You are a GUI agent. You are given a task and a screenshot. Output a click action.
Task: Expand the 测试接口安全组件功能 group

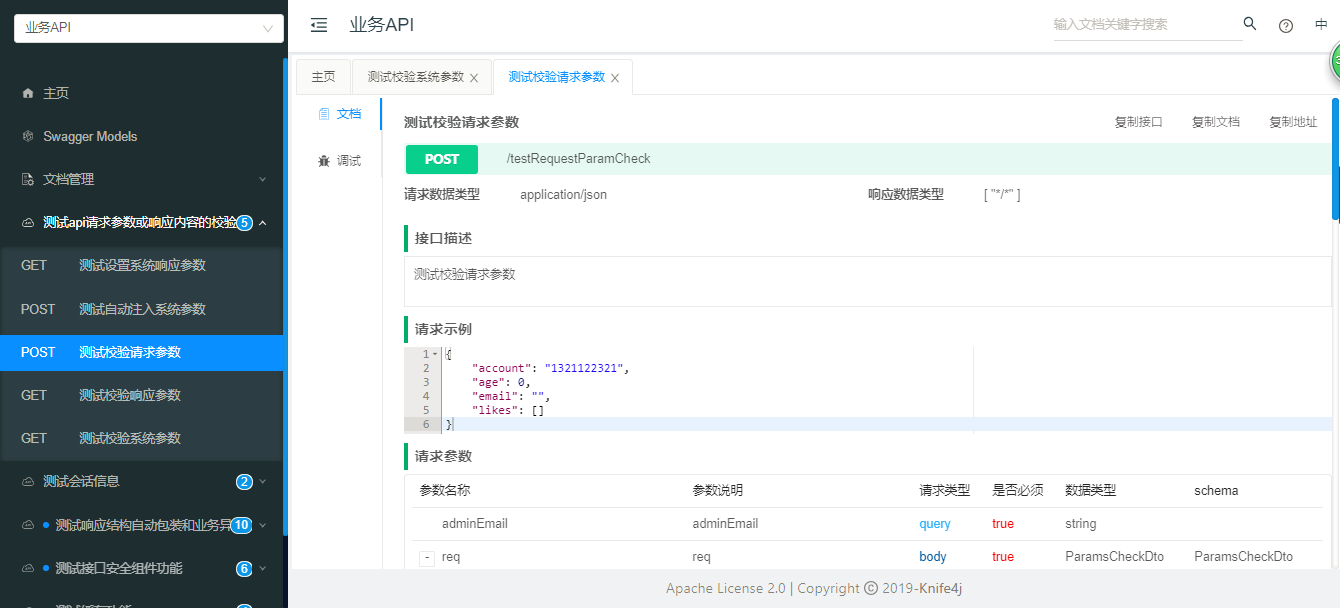(263, 568)
